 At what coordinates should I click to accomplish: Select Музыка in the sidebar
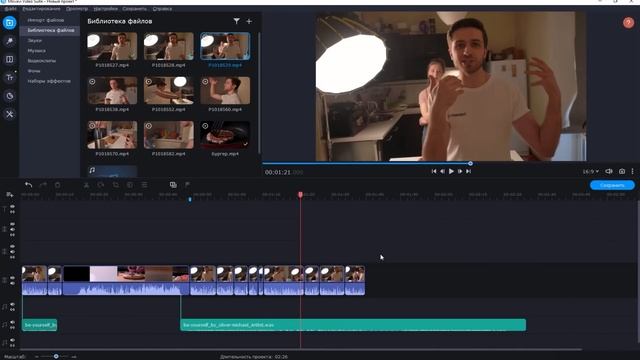37,51
